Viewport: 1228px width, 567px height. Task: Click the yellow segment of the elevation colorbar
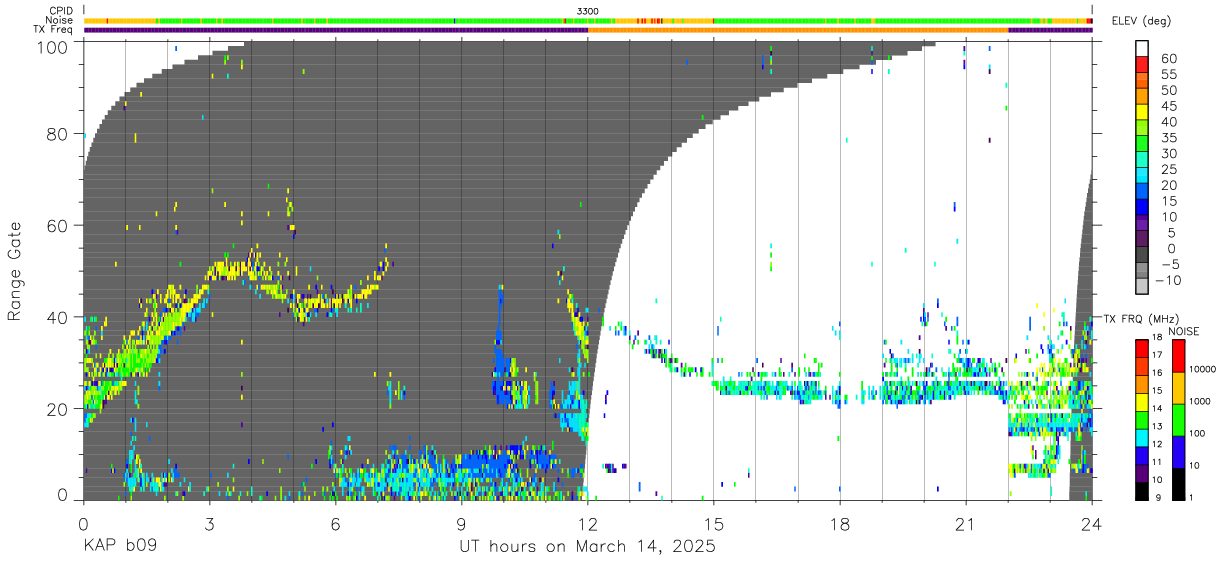[x=1142, y=112]
